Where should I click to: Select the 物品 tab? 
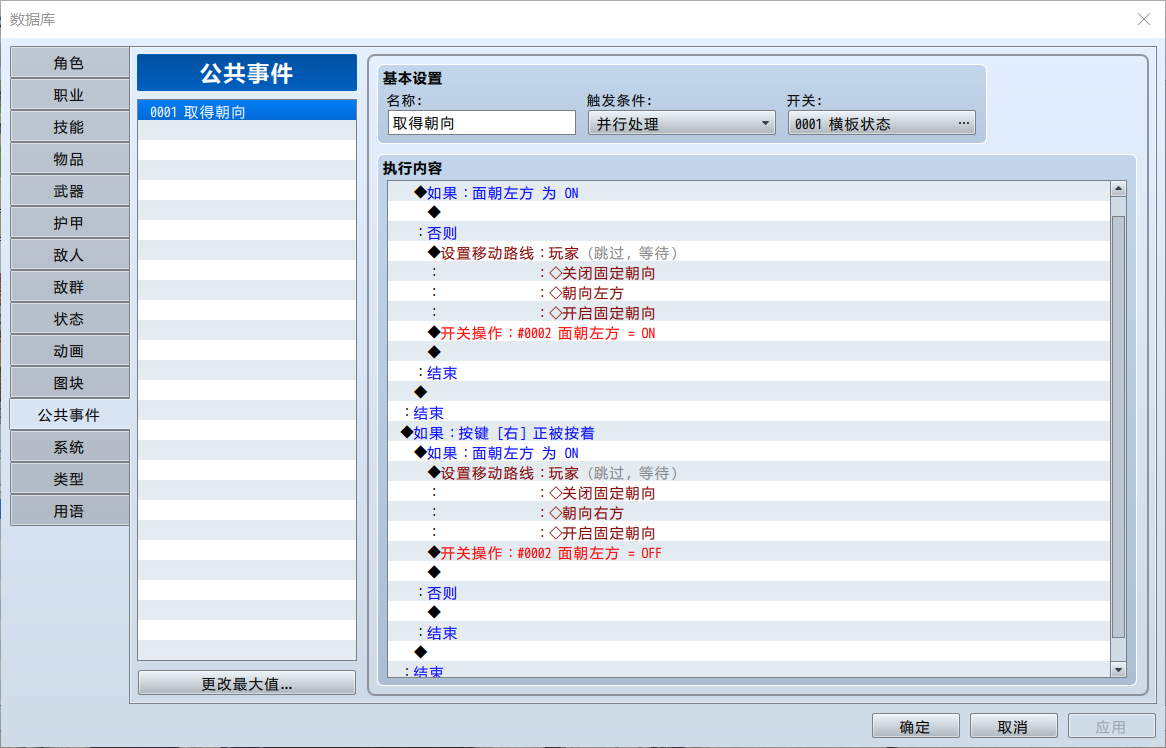tap(69, 159)
